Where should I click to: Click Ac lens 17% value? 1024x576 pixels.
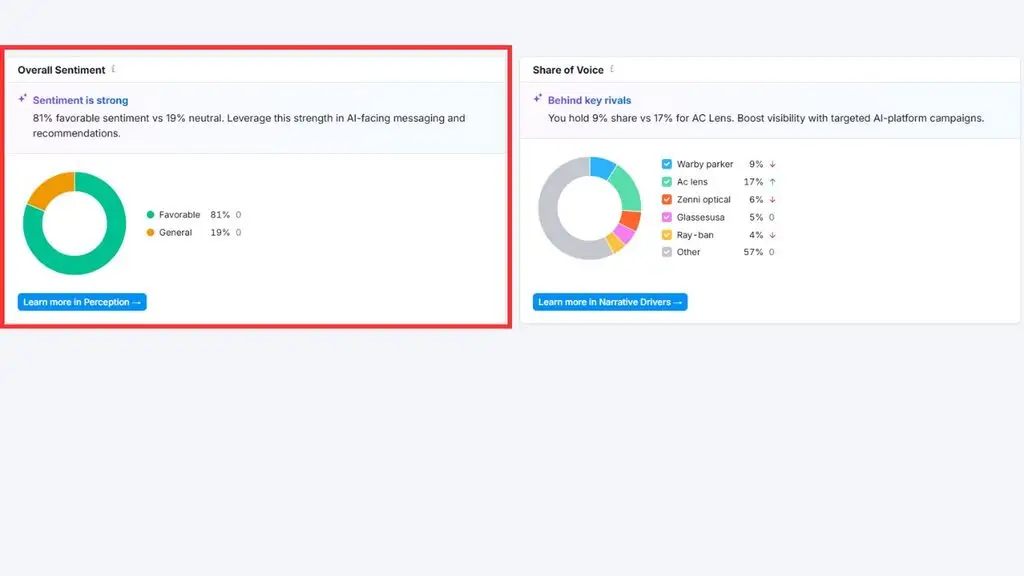753,182
